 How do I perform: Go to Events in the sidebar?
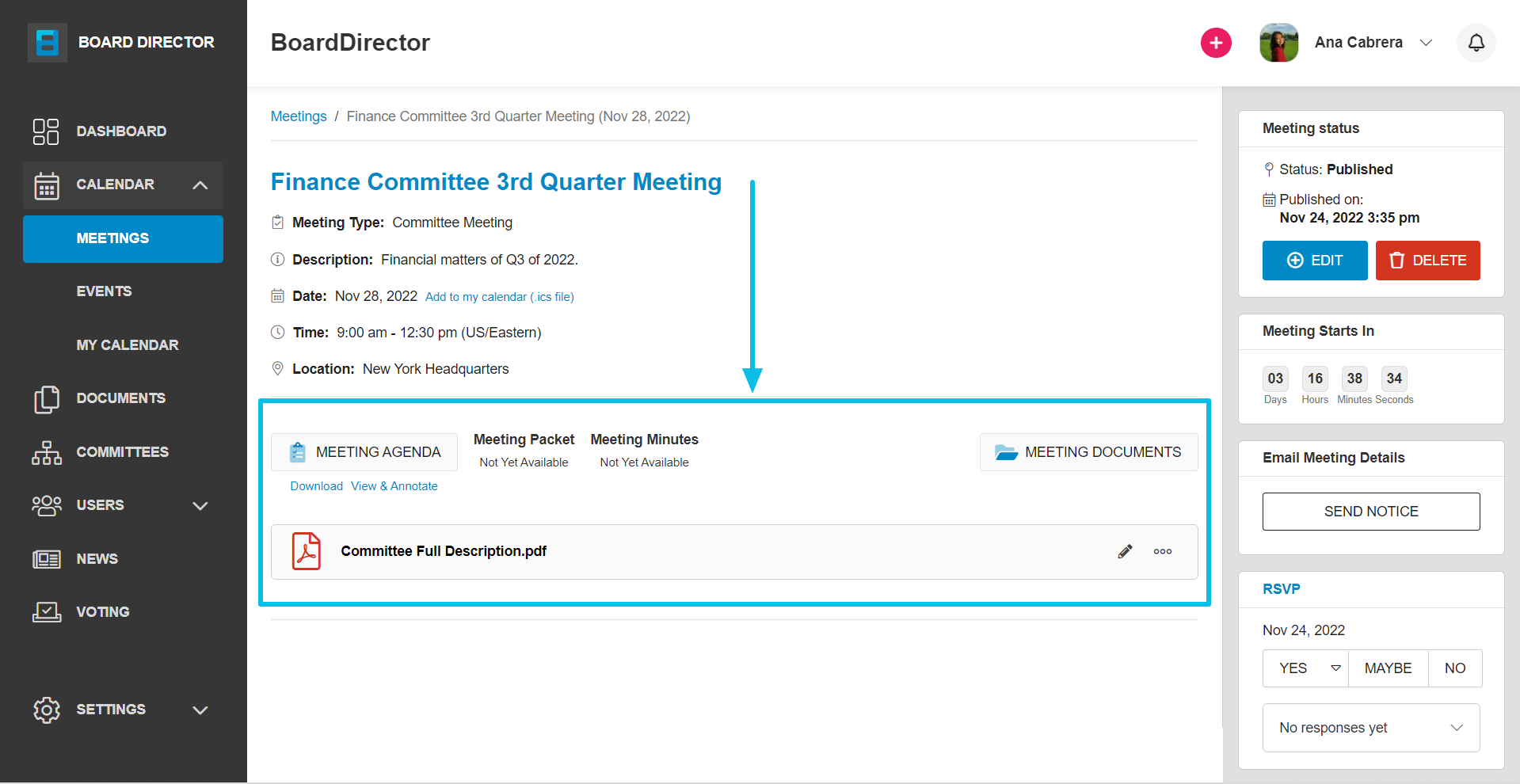coord(104,291)
